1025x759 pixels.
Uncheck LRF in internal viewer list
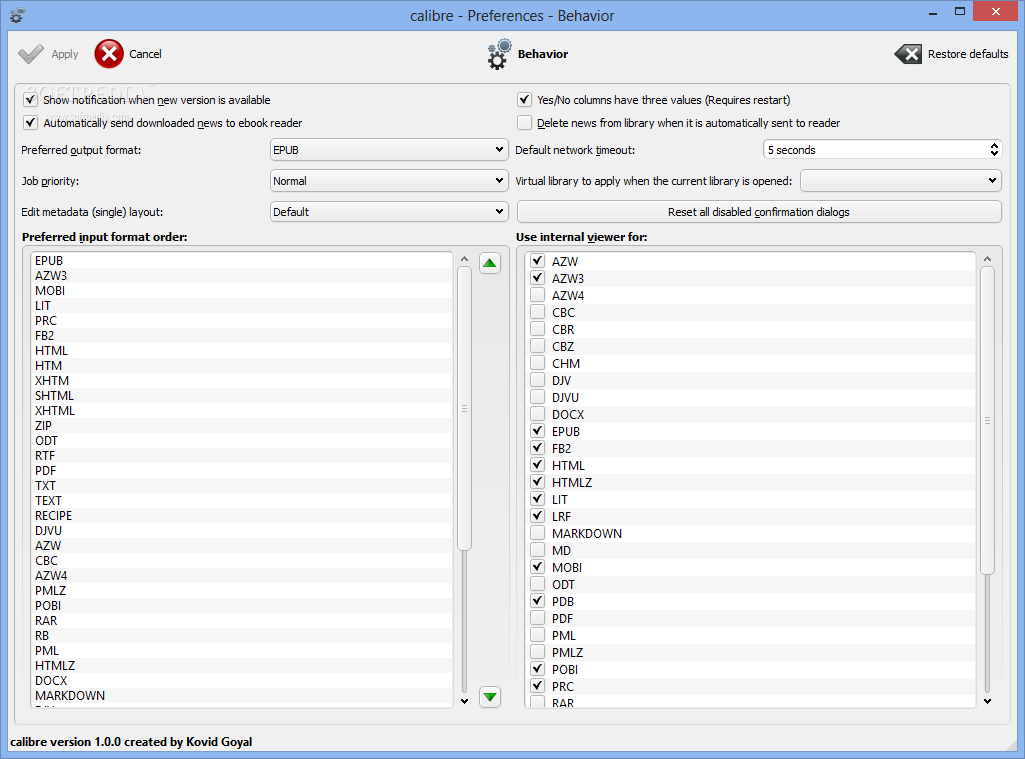[x=537, y=516]
